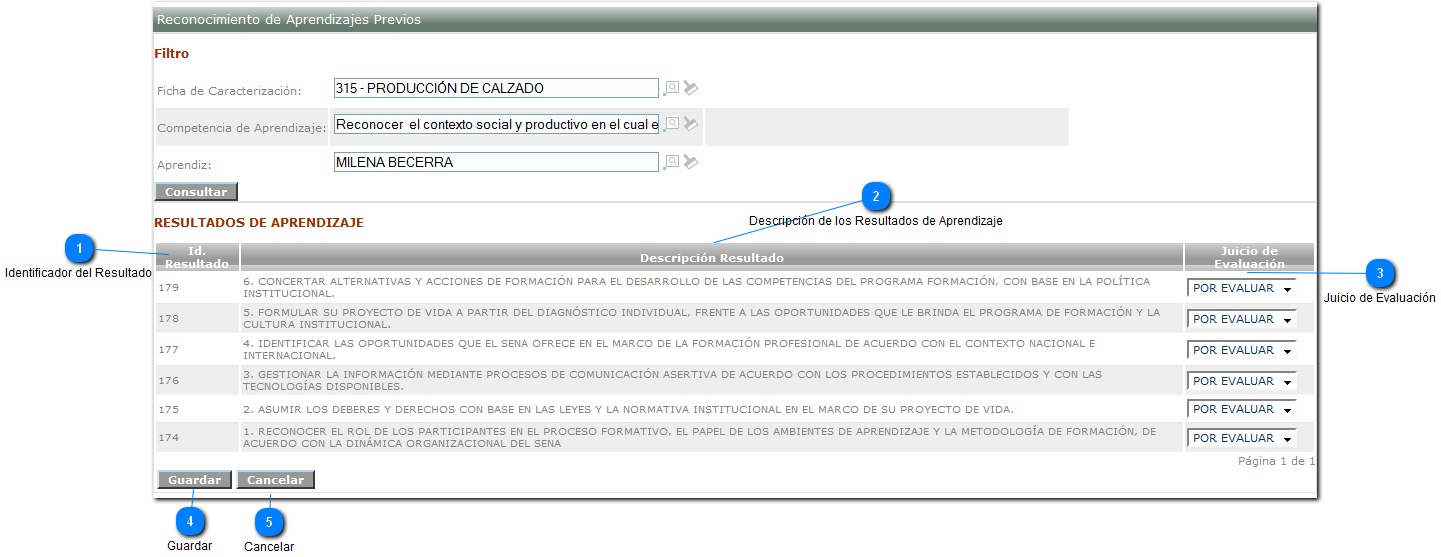
Task: Open Juicio de Evaluación dropdown for result 175
Action: pos(1241,409)
